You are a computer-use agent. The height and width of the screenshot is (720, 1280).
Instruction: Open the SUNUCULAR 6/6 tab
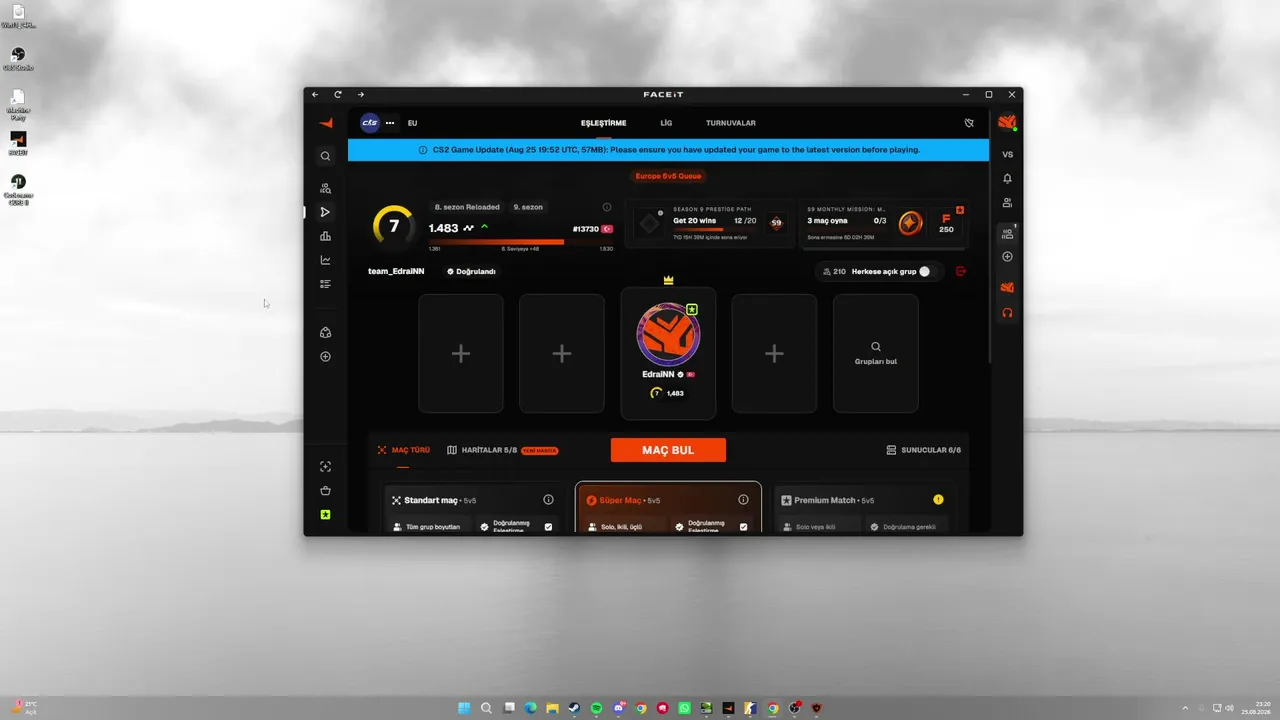click(x=924, y=450)
